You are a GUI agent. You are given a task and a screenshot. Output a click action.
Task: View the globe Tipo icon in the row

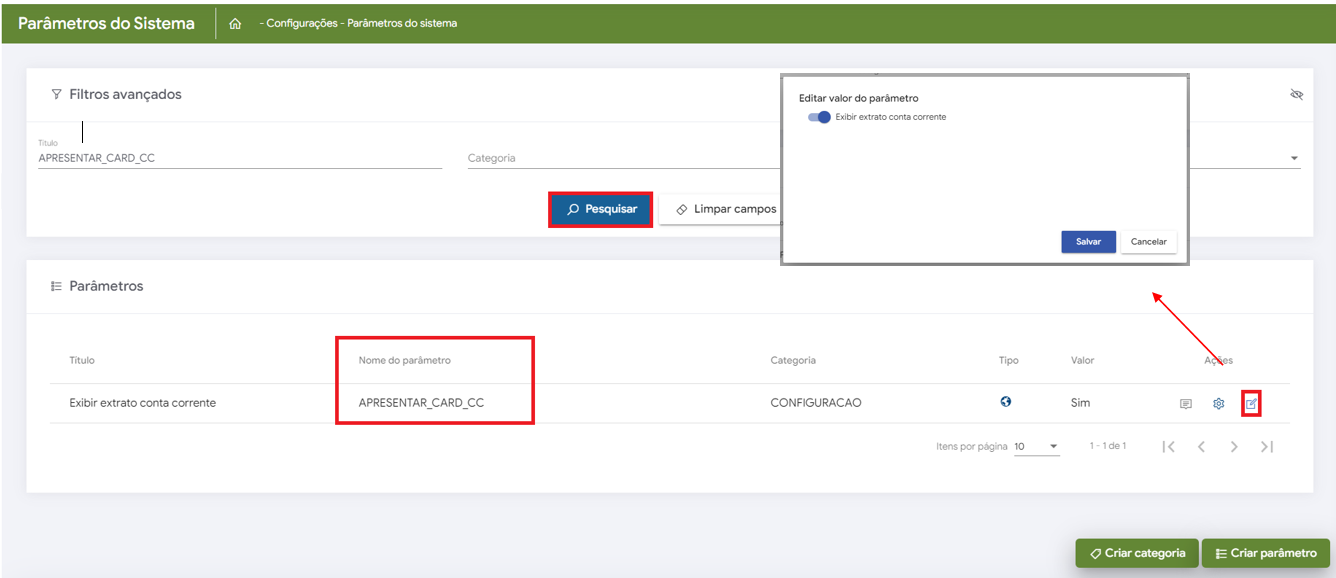pyautogui.click(x=1006, y=401)
